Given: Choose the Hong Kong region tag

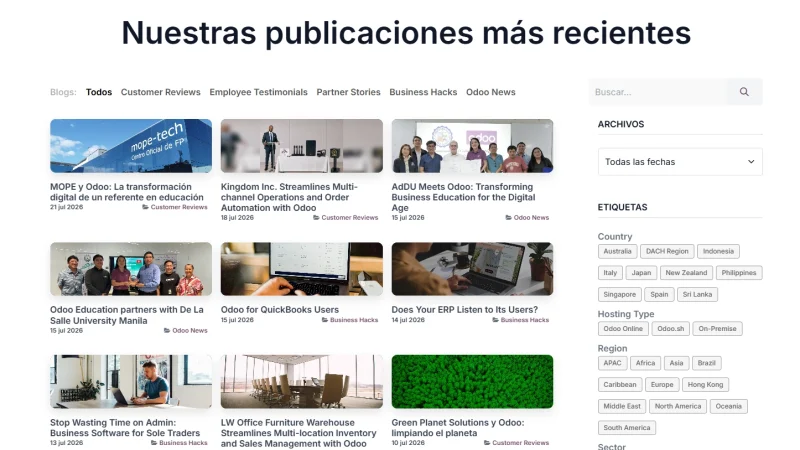Looking at the screenshot, I should pos(705,385).
